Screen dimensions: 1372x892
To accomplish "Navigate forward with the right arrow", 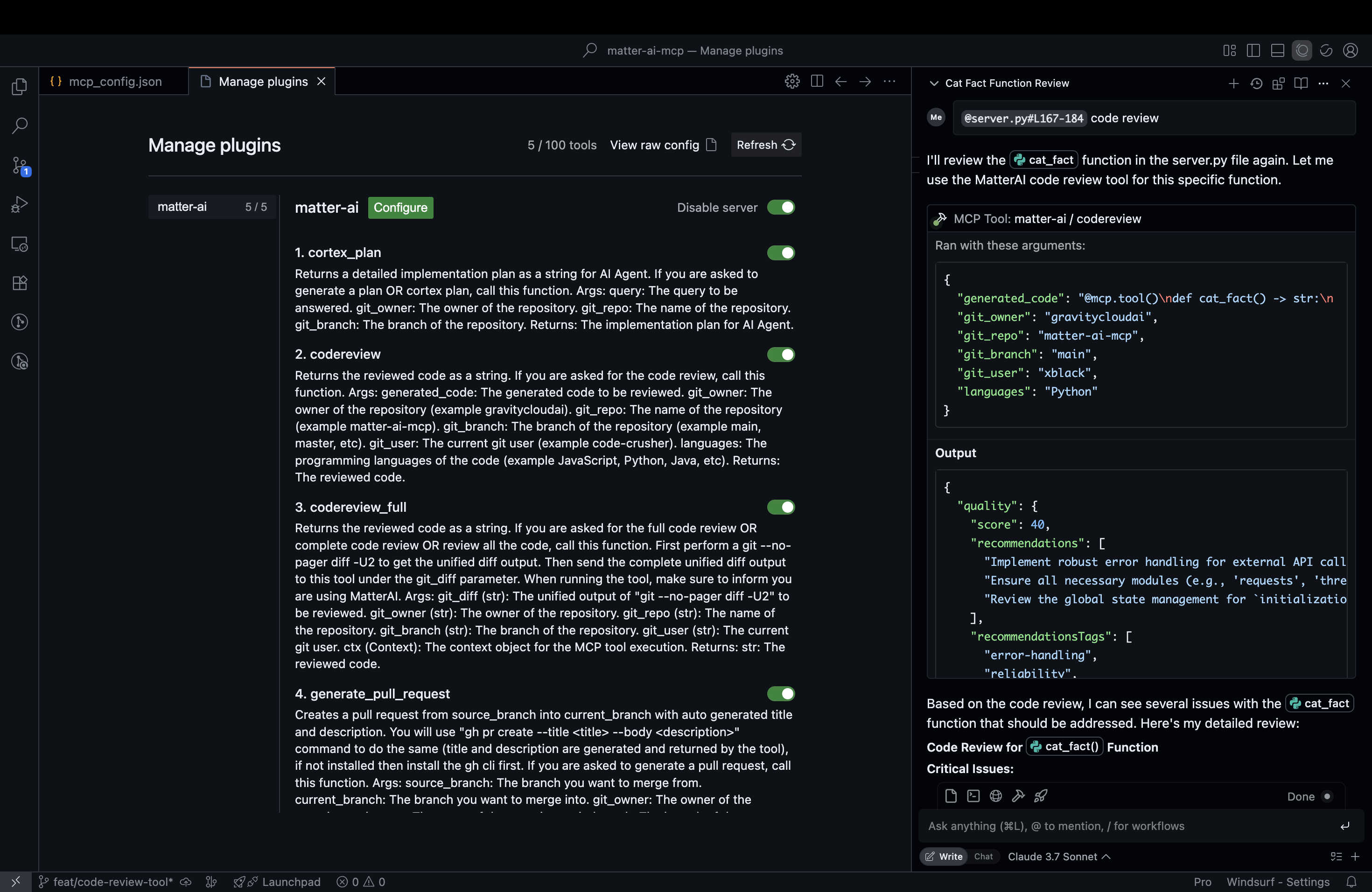I will pos(865,81).
